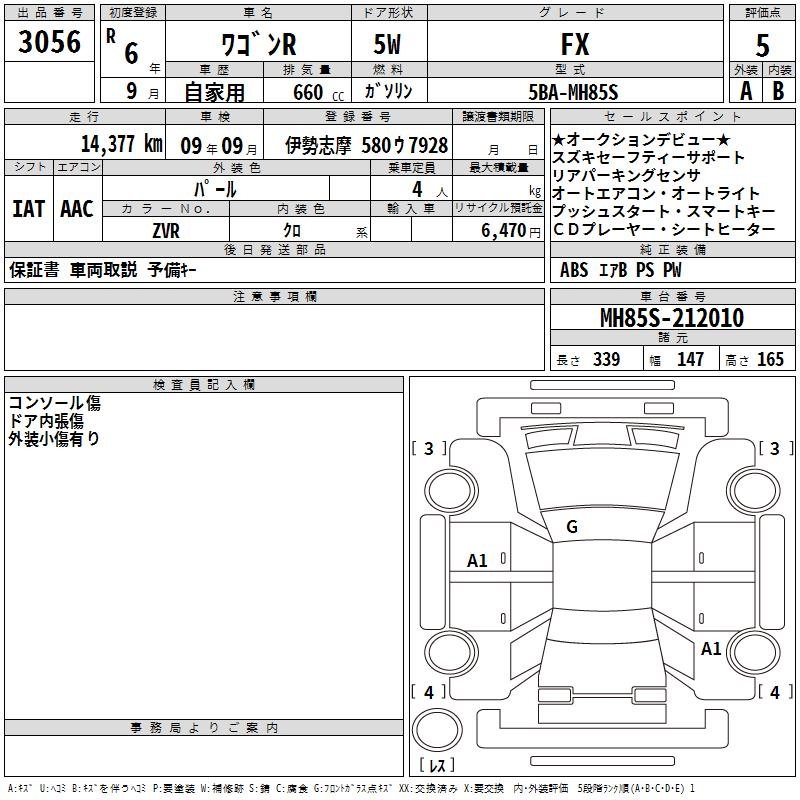Select オートエアコン・オートライト line

pos(656,193)
